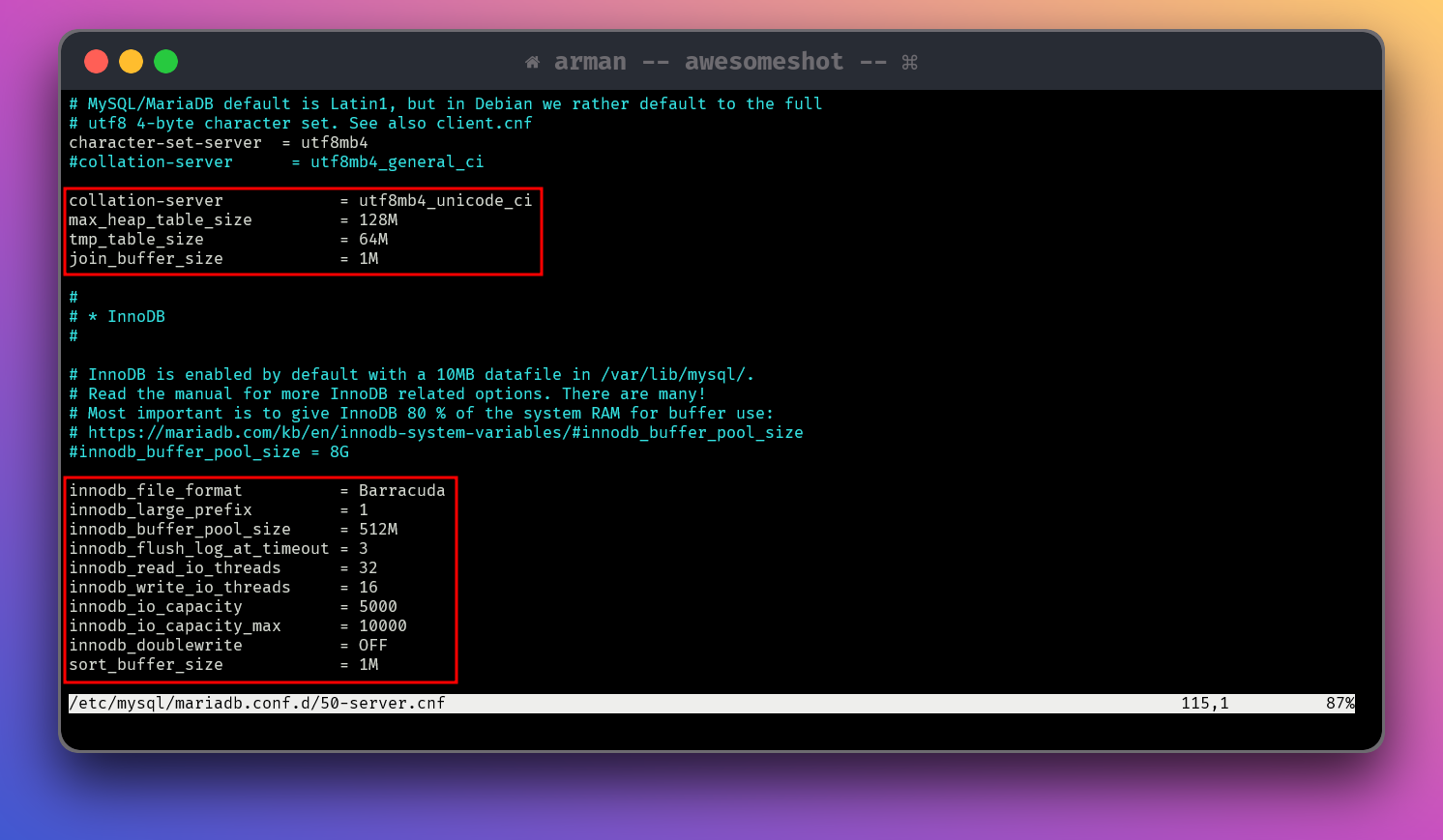Click the file path in status line
The height and width of the screenshot is (840, 1443).
256,703
